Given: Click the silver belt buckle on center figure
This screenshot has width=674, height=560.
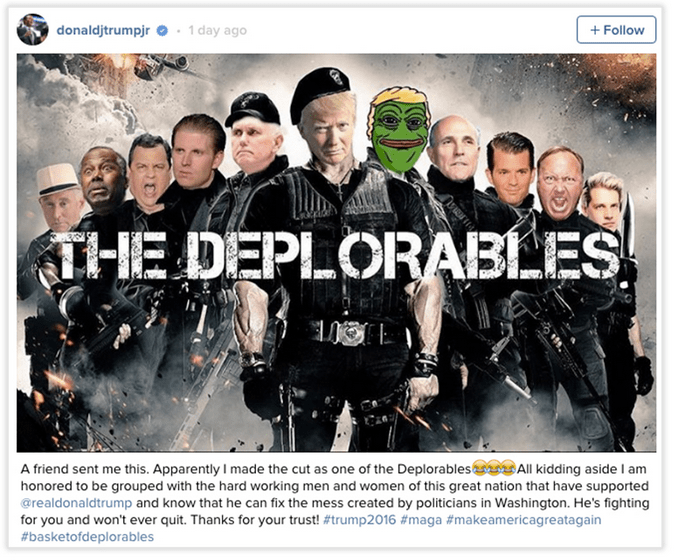Looking at the screenshot, I should coord(351,333).
